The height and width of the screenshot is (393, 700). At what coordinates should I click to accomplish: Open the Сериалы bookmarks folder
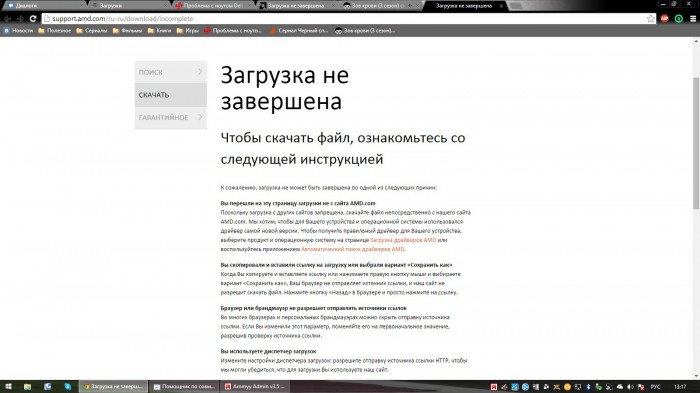92,31
